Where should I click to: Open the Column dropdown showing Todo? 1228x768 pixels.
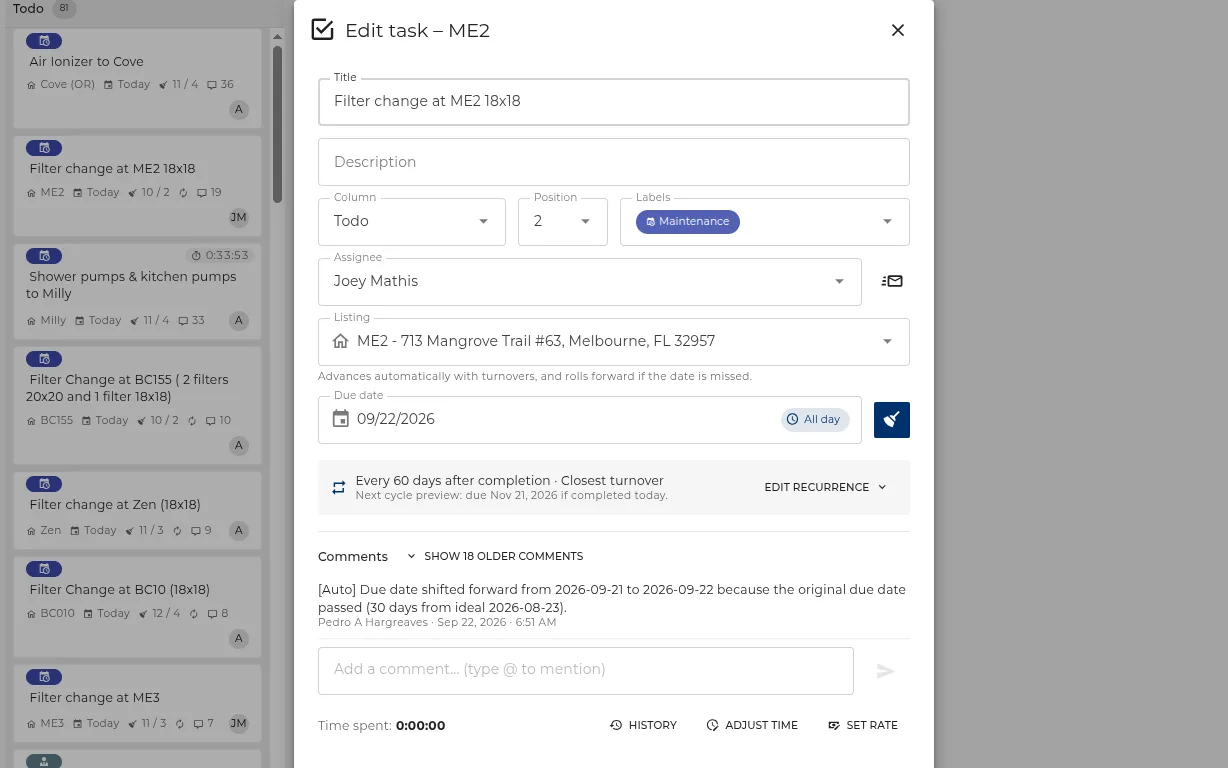[x=412, y=221]
